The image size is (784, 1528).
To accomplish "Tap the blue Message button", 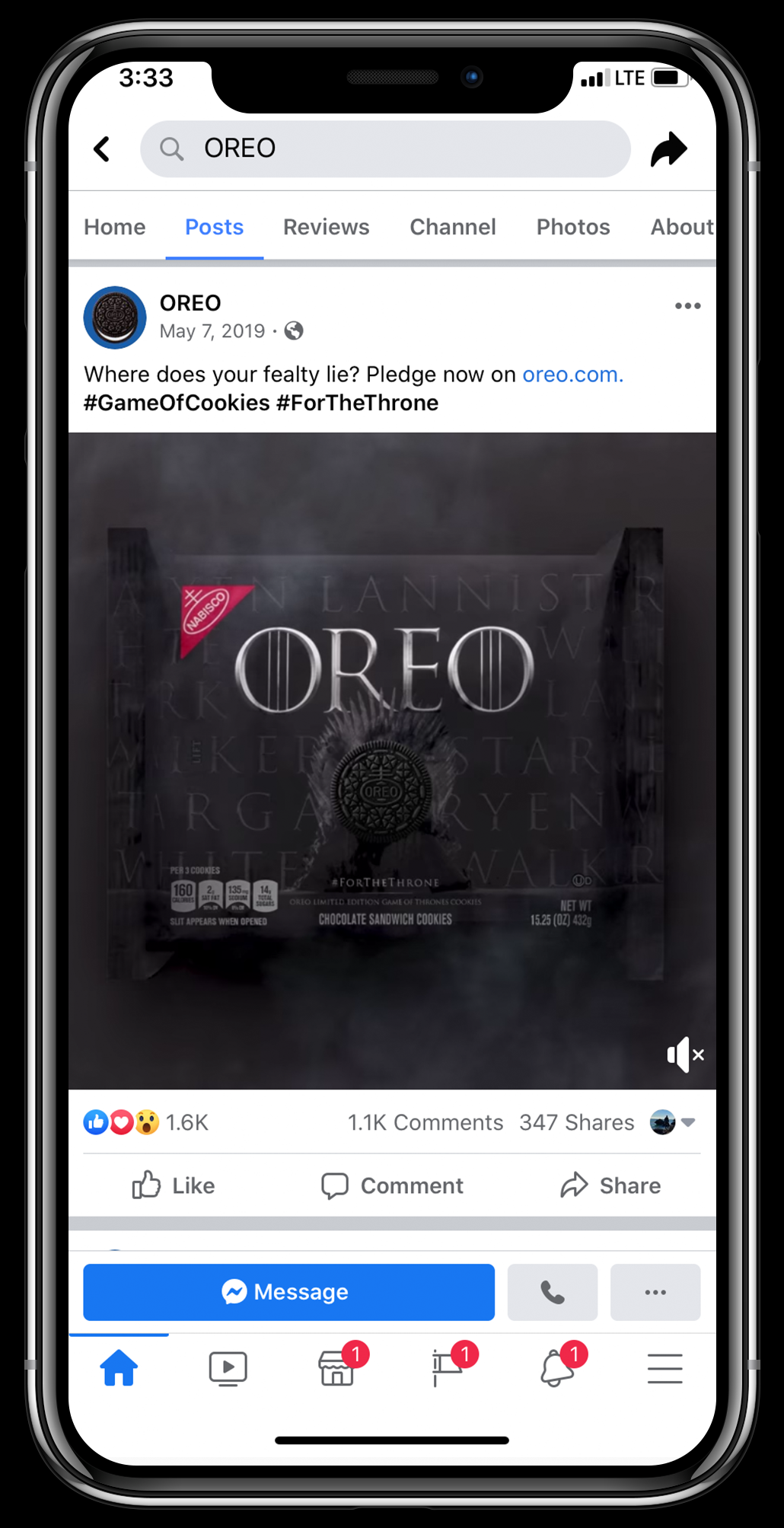I will (x=288, y=1292).
